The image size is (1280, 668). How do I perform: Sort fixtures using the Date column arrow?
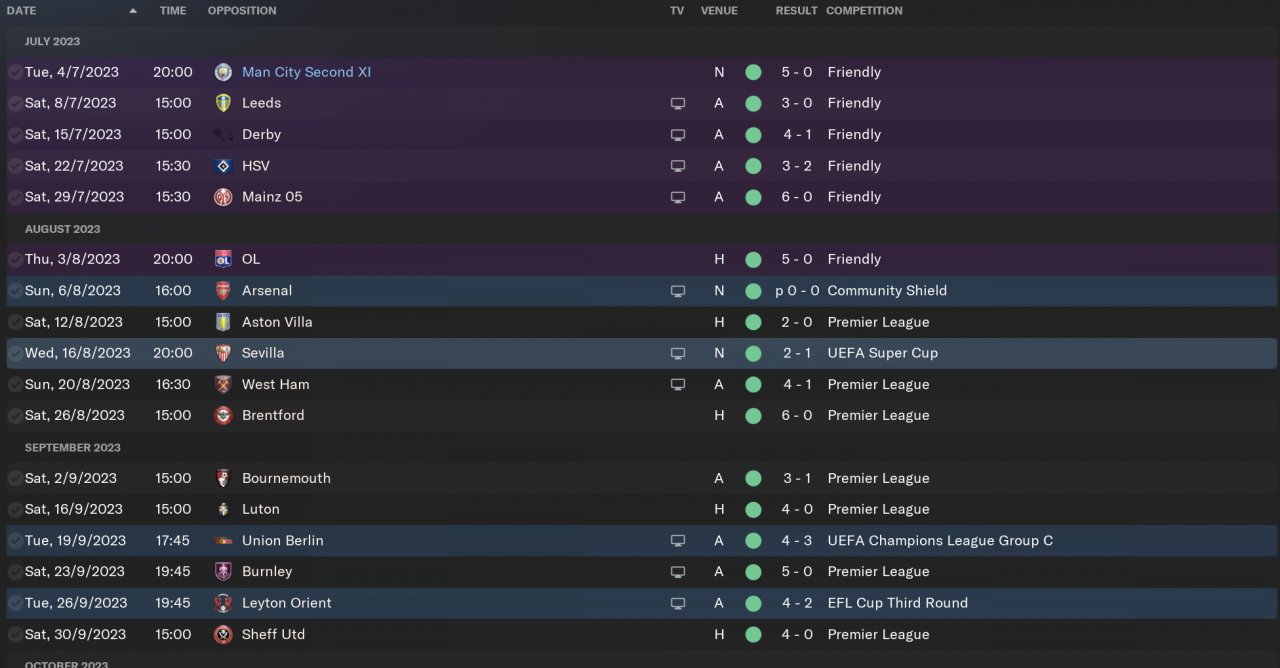[x=133, y=11]
